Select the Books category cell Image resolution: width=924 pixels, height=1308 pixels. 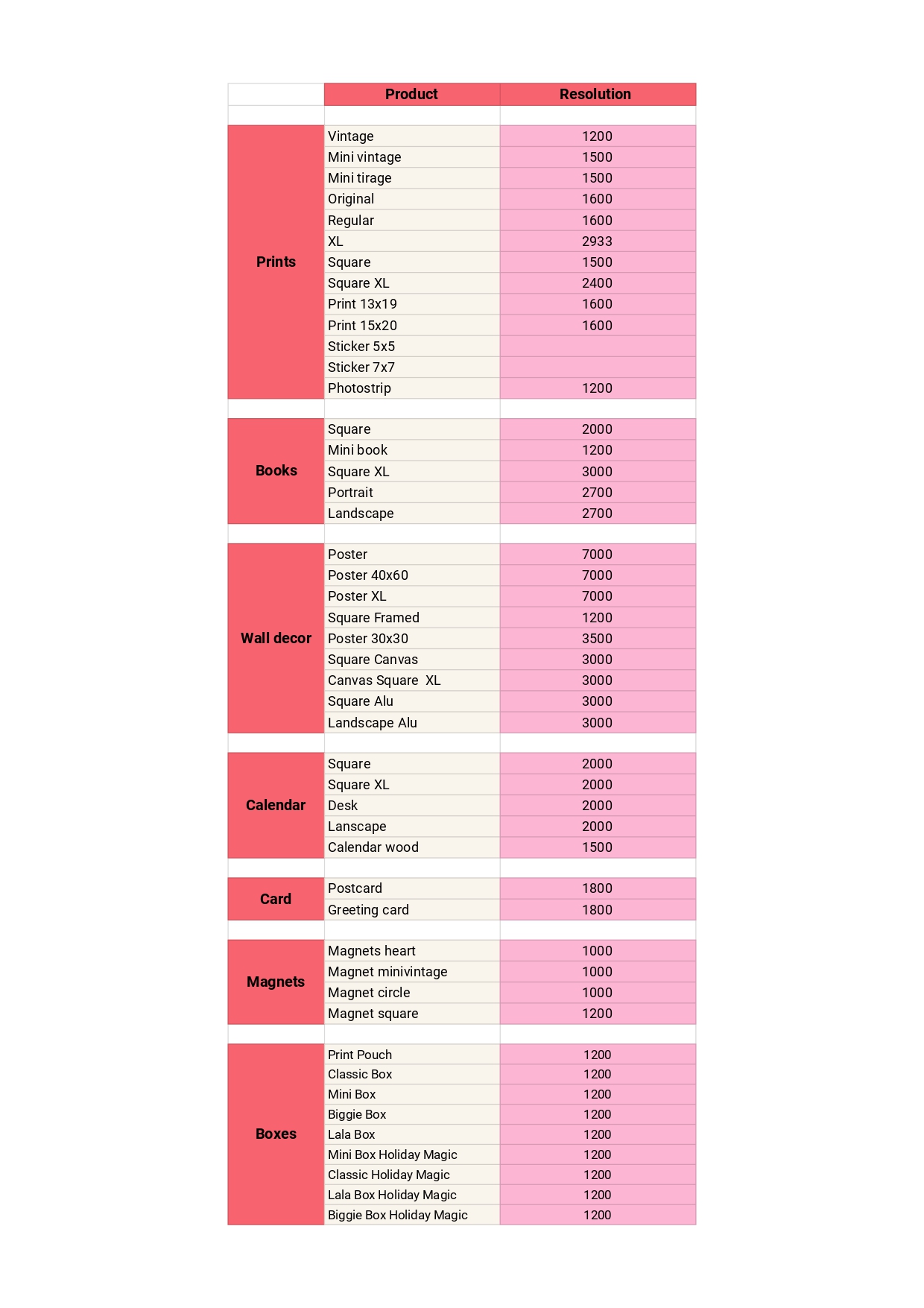point(276,470)
